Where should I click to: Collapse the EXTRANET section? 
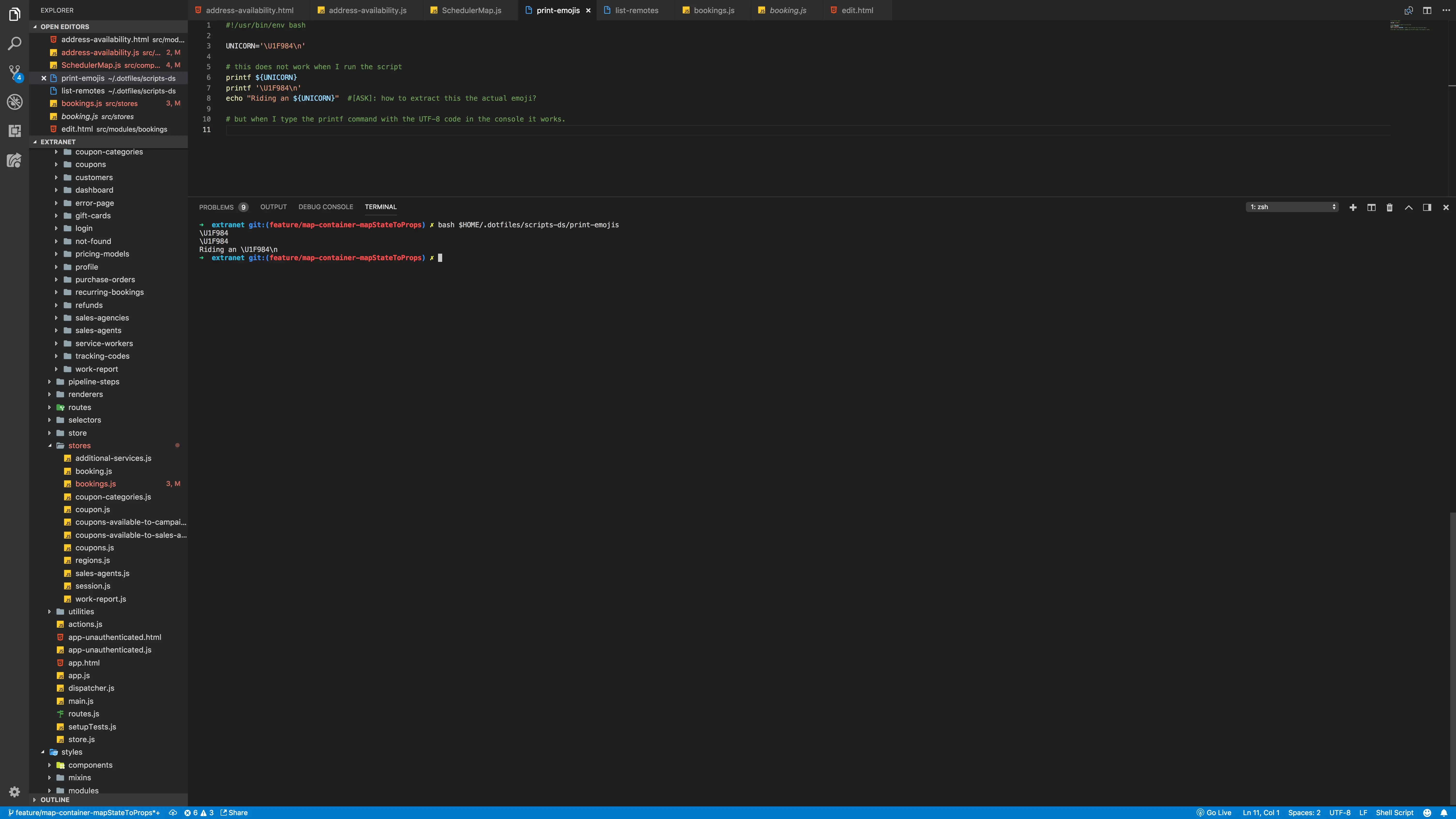[108, 142]
